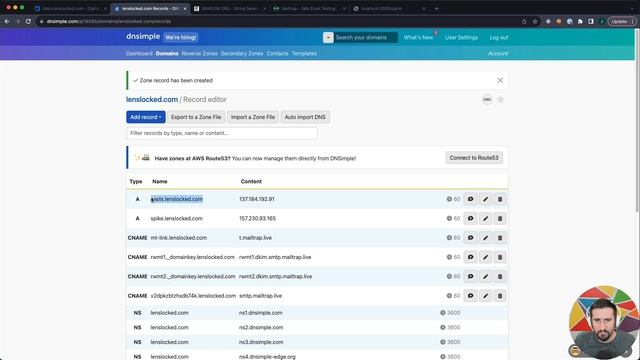This screenshot has height=360, width=640.
Task: Go back in browser history
Action: pyautogui.click(x=7, y=21)
